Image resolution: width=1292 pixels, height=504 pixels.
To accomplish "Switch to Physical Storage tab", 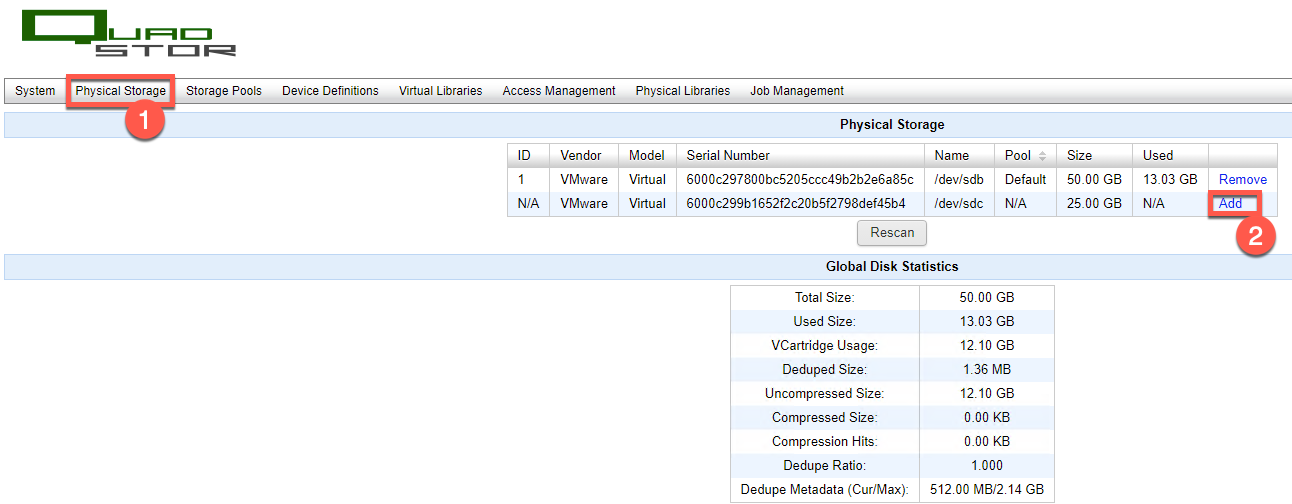I will tap(121, 91).
